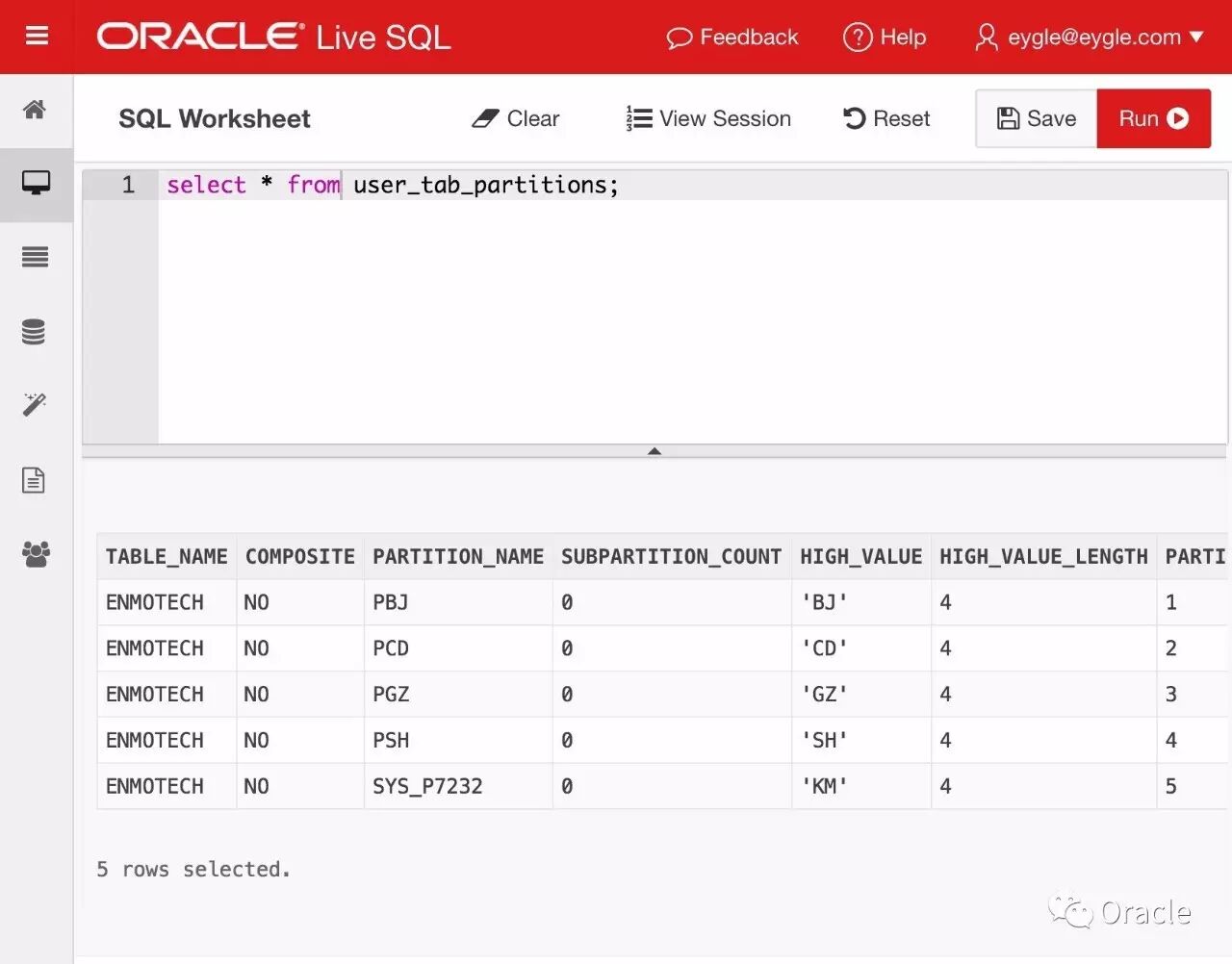The height and width of the screenshot is (964, 1232).
Task: Select the PSH partition name cell
Action: (458, 741)
